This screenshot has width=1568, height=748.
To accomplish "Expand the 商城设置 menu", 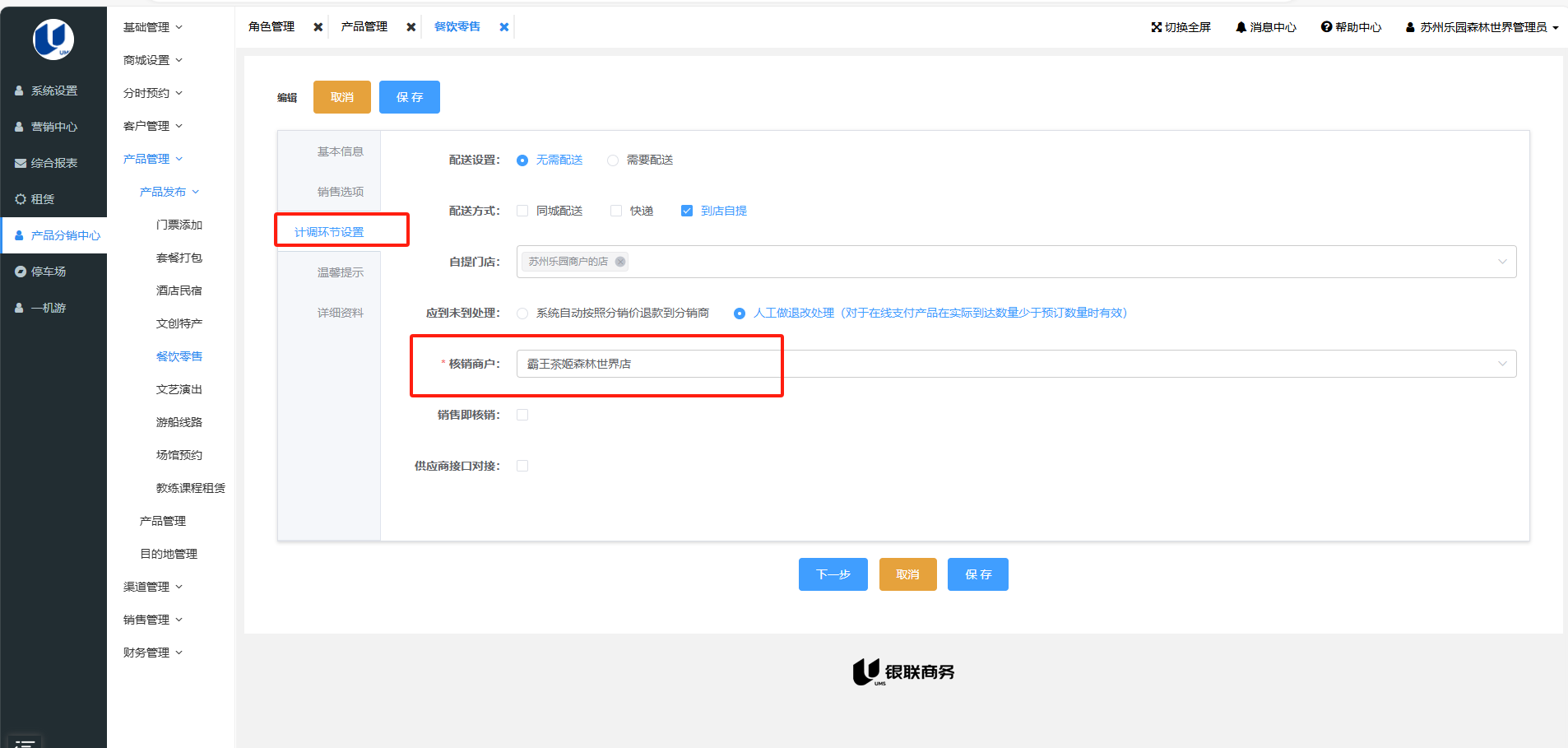I will coord(153,60).
